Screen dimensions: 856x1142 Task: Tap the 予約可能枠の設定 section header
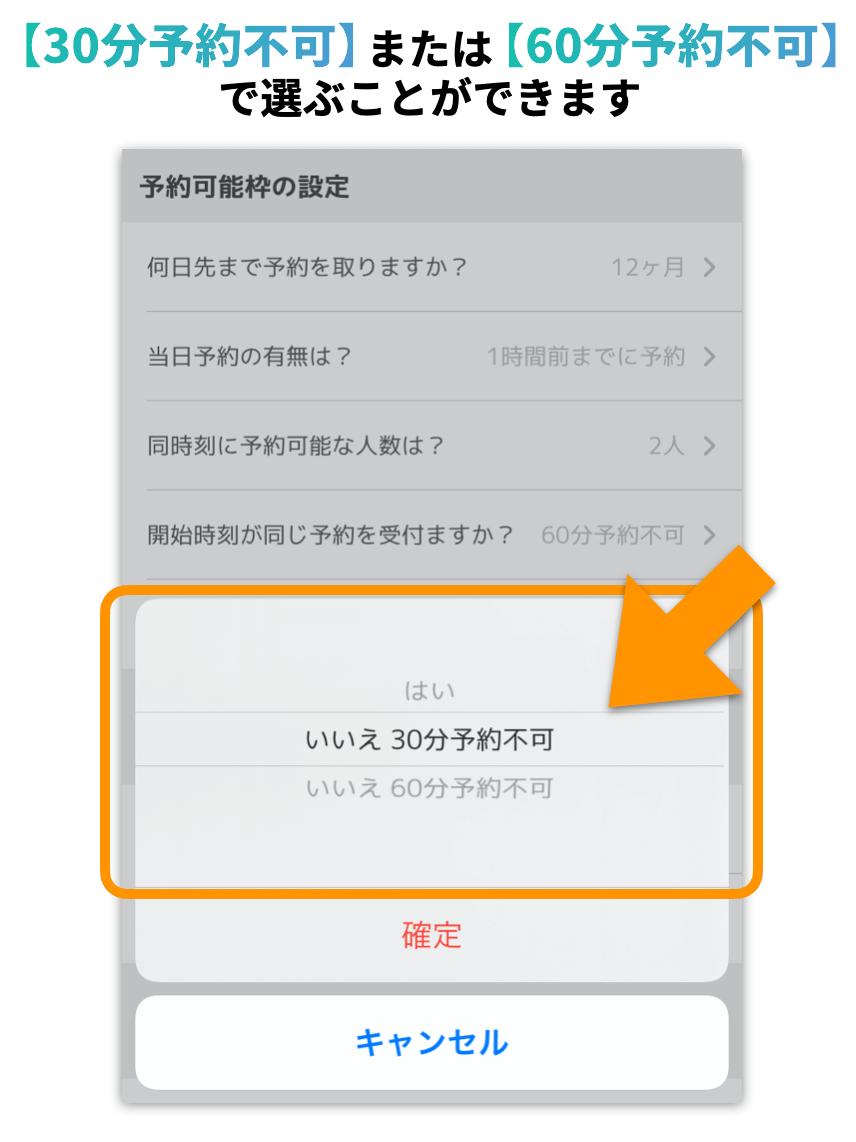pos(245,187)
